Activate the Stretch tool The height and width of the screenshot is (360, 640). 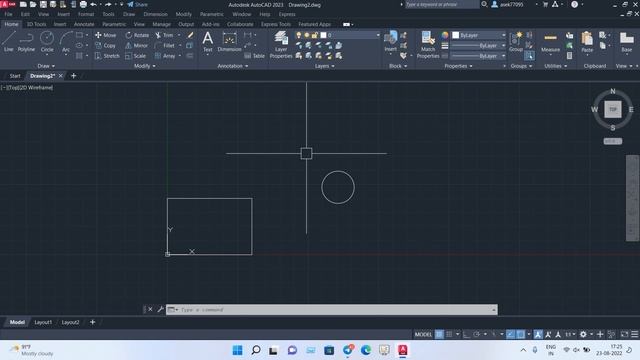(x=107, y=56)
